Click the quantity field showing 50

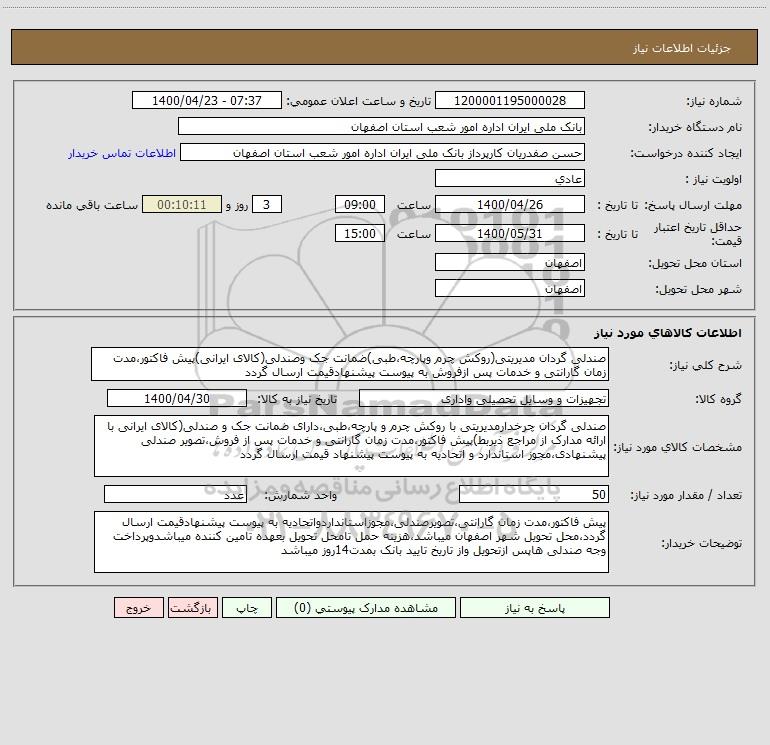(534, 494)
